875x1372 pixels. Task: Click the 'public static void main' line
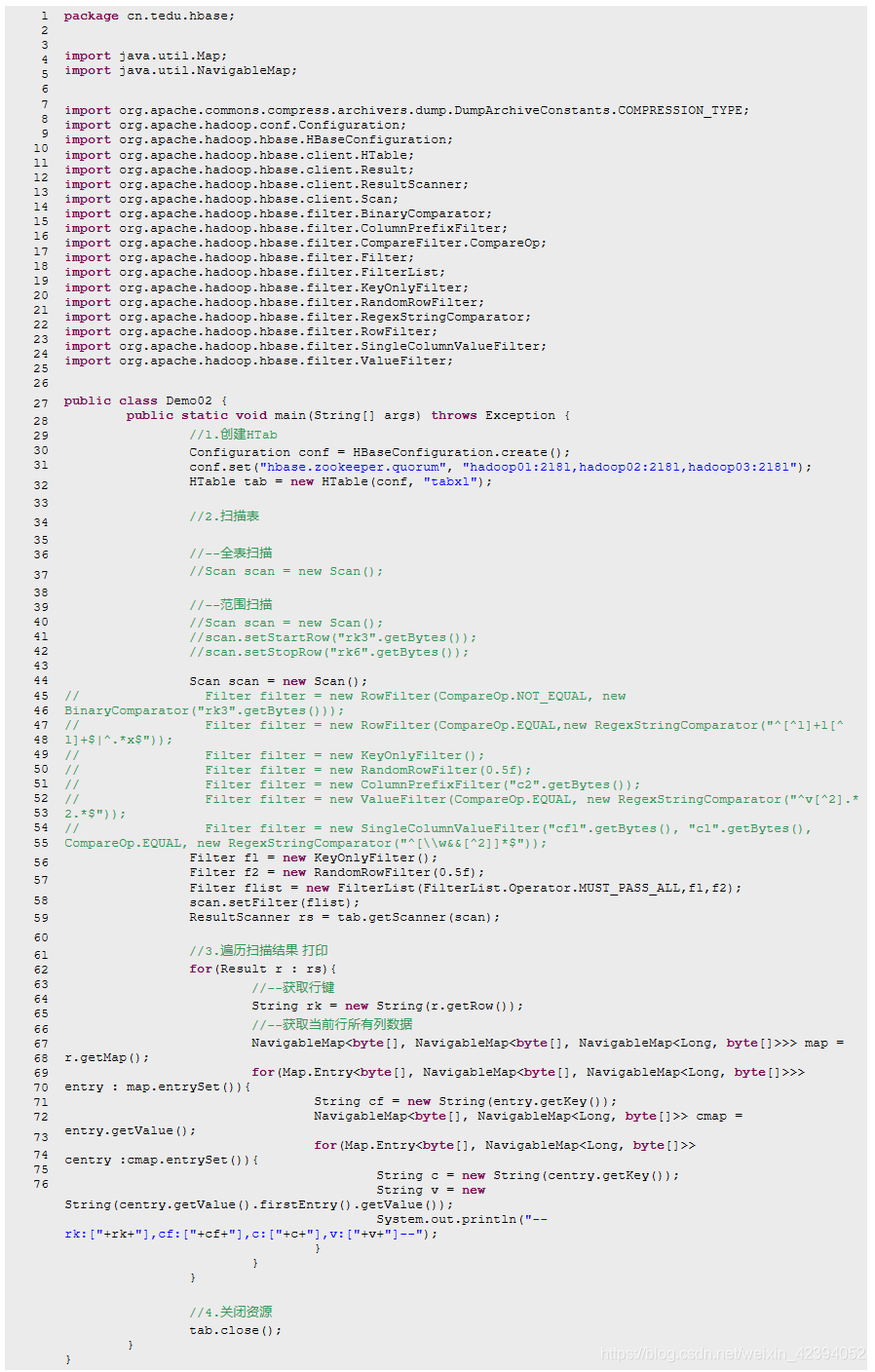click(349, 415)
